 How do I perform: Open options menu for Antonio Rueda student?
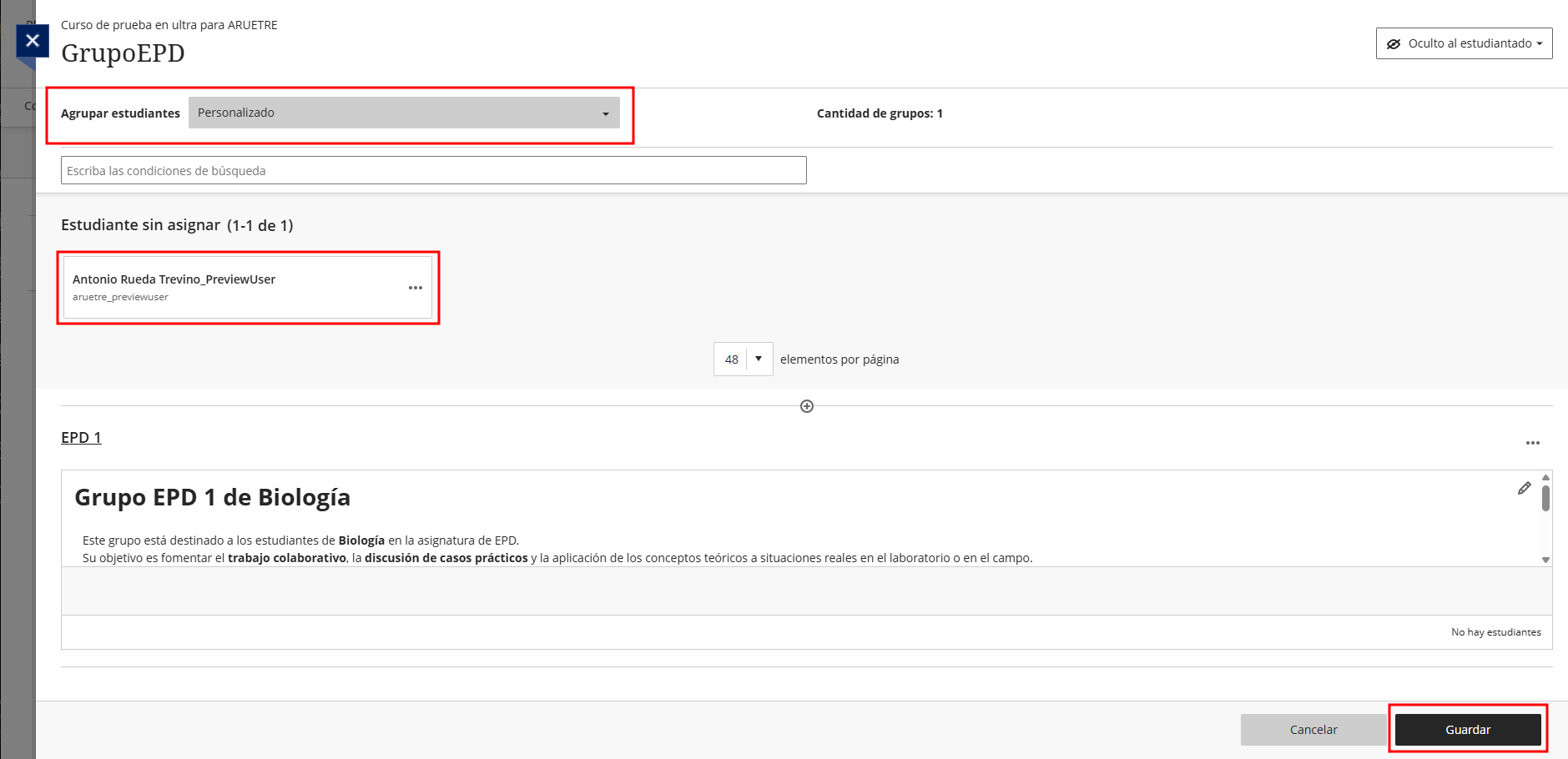tap(415, 288)
